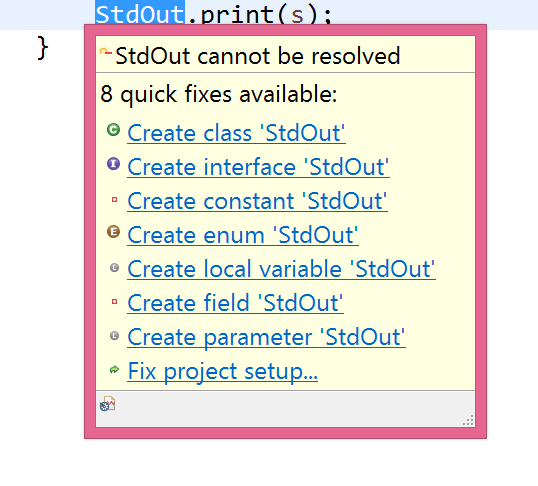538x486 pixels.
Task: Select Create class 'StdOut' quick fix
Action: [x=236, y=133]
